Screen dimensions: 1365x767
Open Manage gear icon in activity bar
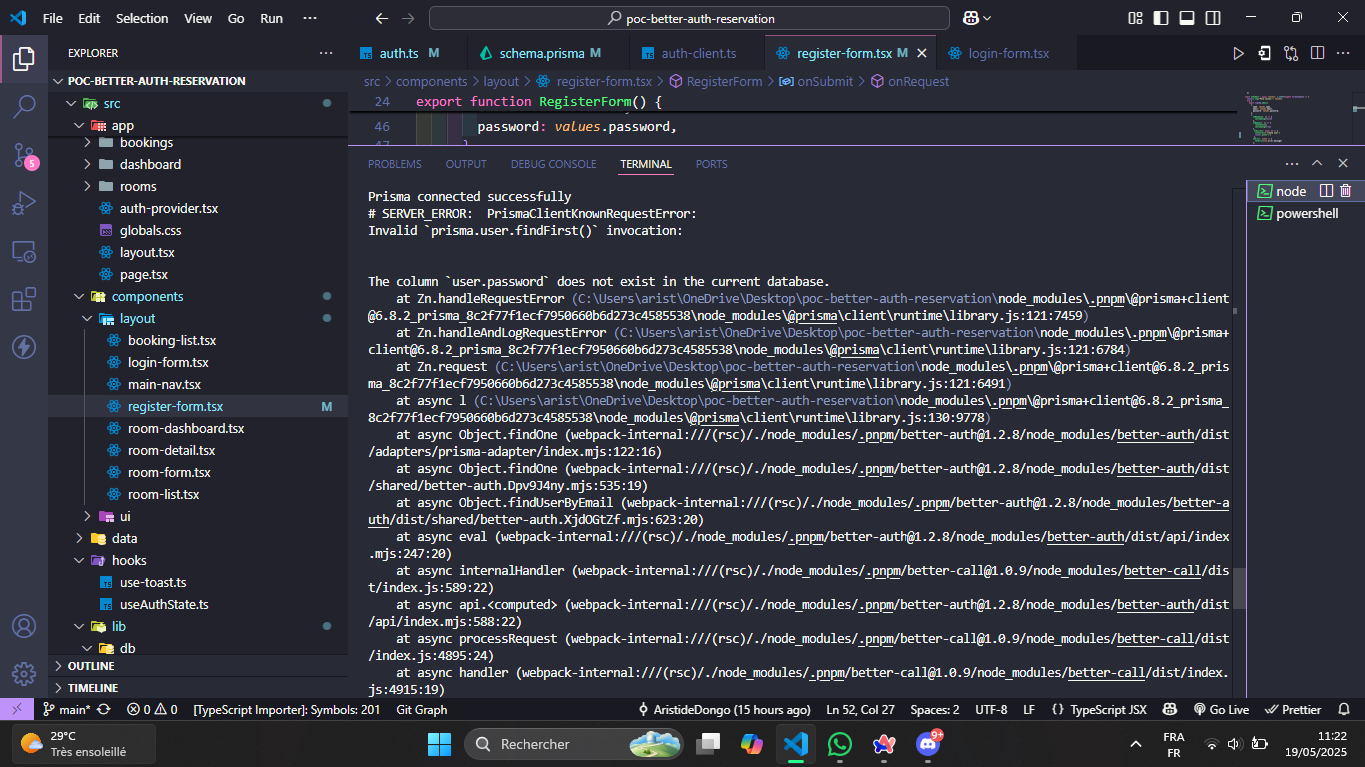coord(24,674)
